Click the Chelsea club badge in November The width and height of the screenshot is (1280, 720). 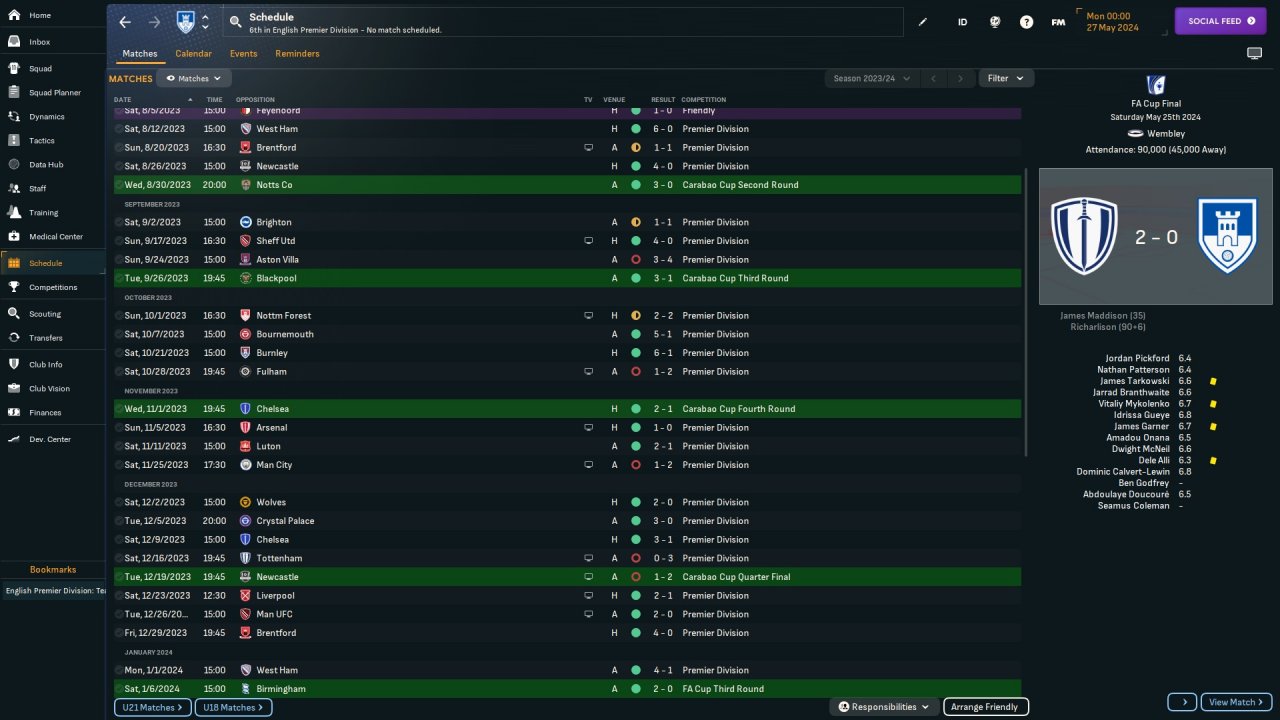[x=246, y=409]
